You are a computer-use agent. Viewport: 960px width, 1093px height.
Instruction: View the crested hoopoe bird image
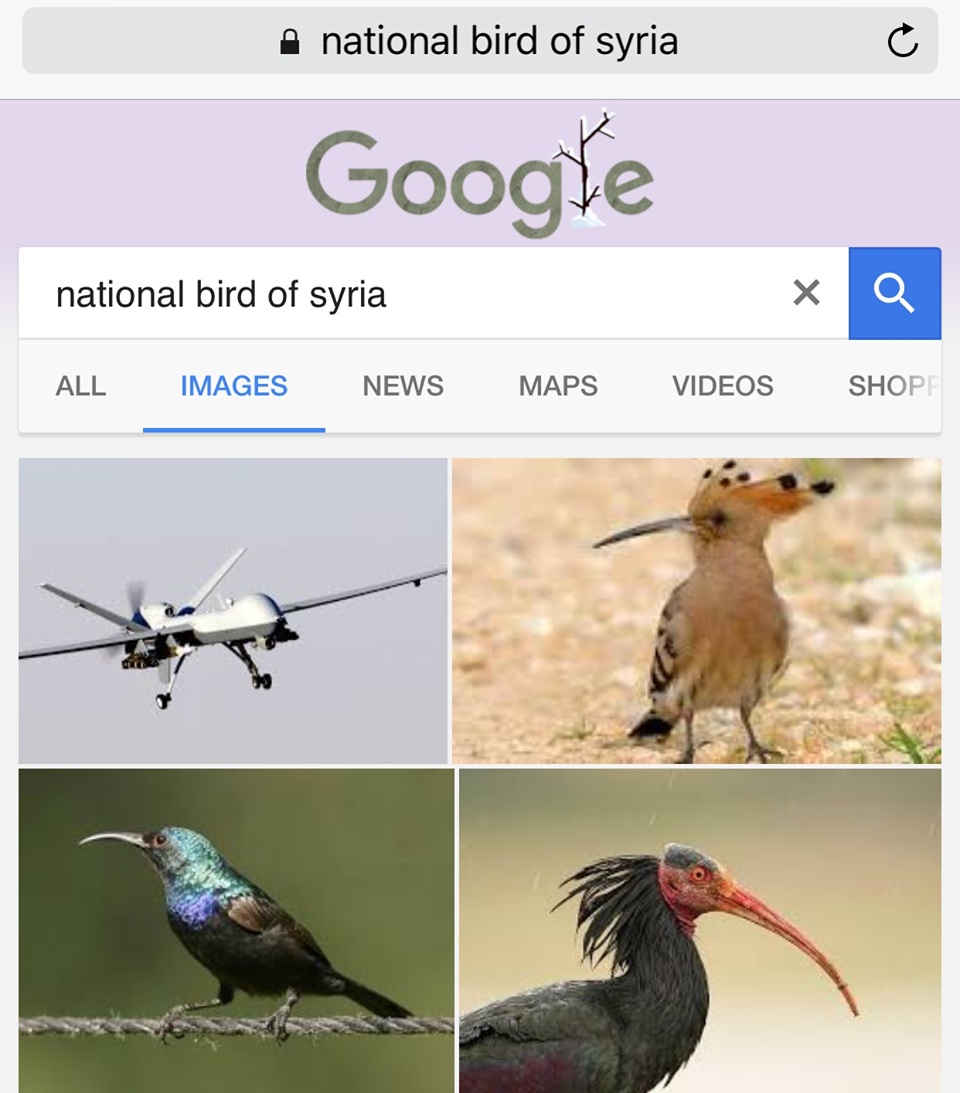pos(696,611)
